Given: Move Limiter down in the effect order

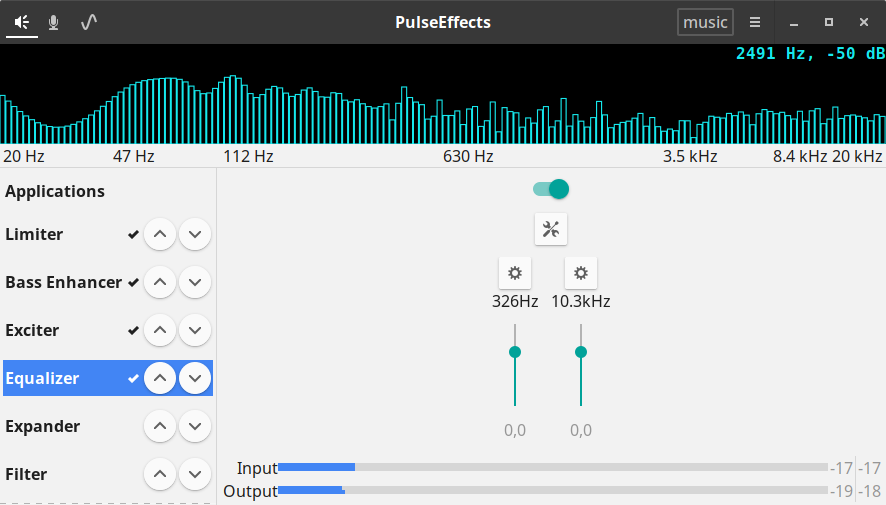Looking at the screenshot, I should 195,234.
